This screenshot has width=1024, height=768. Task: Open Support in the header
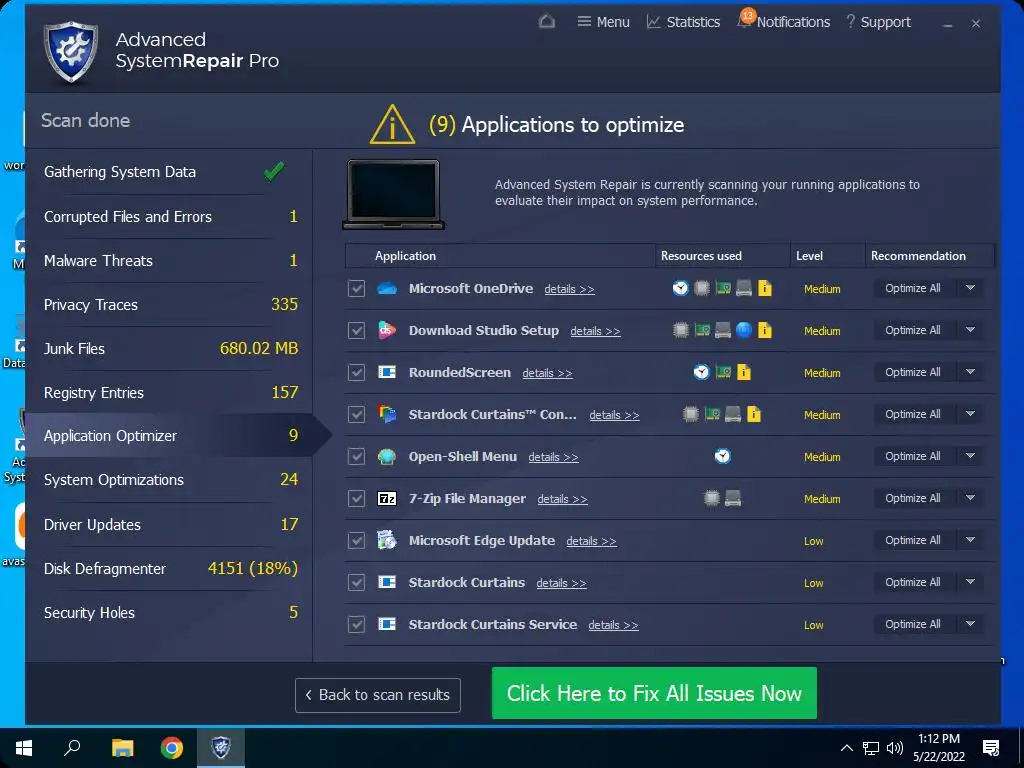878,22
